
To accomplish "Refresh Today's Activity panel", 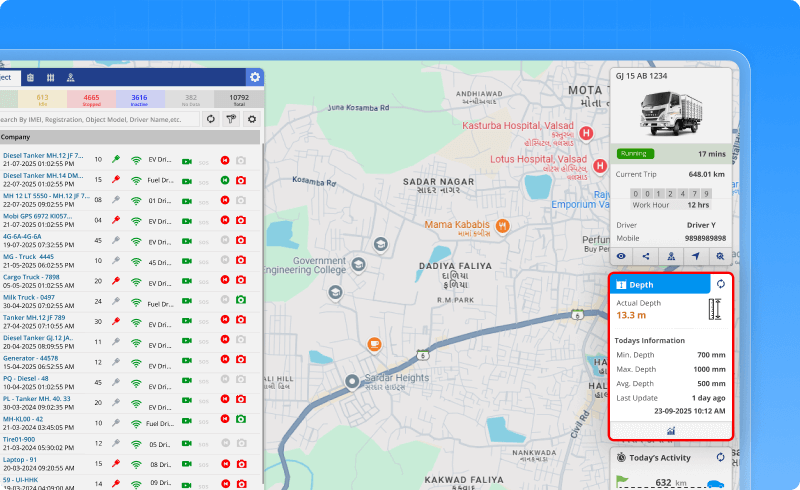I will (x=719, y=457).
